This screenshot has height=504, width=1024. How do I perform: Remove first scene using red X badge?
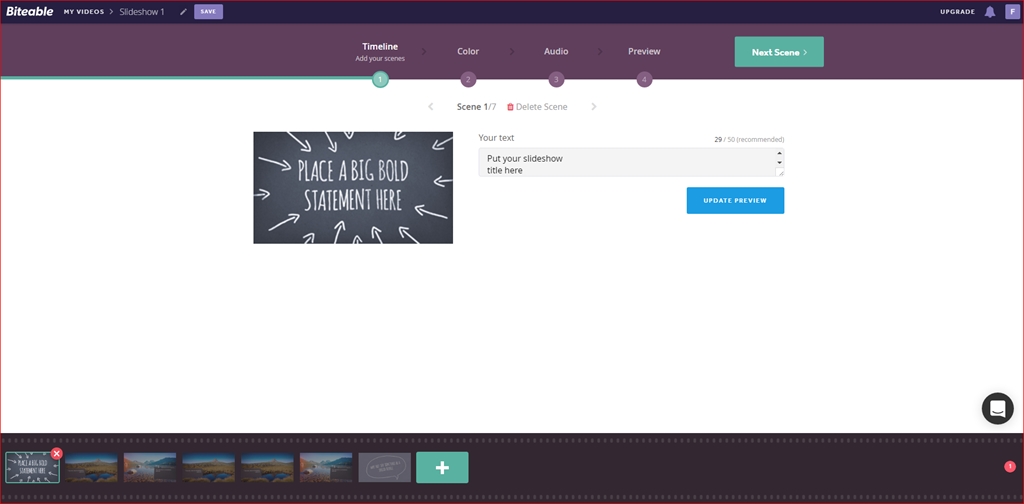click(x=57, y=453)
